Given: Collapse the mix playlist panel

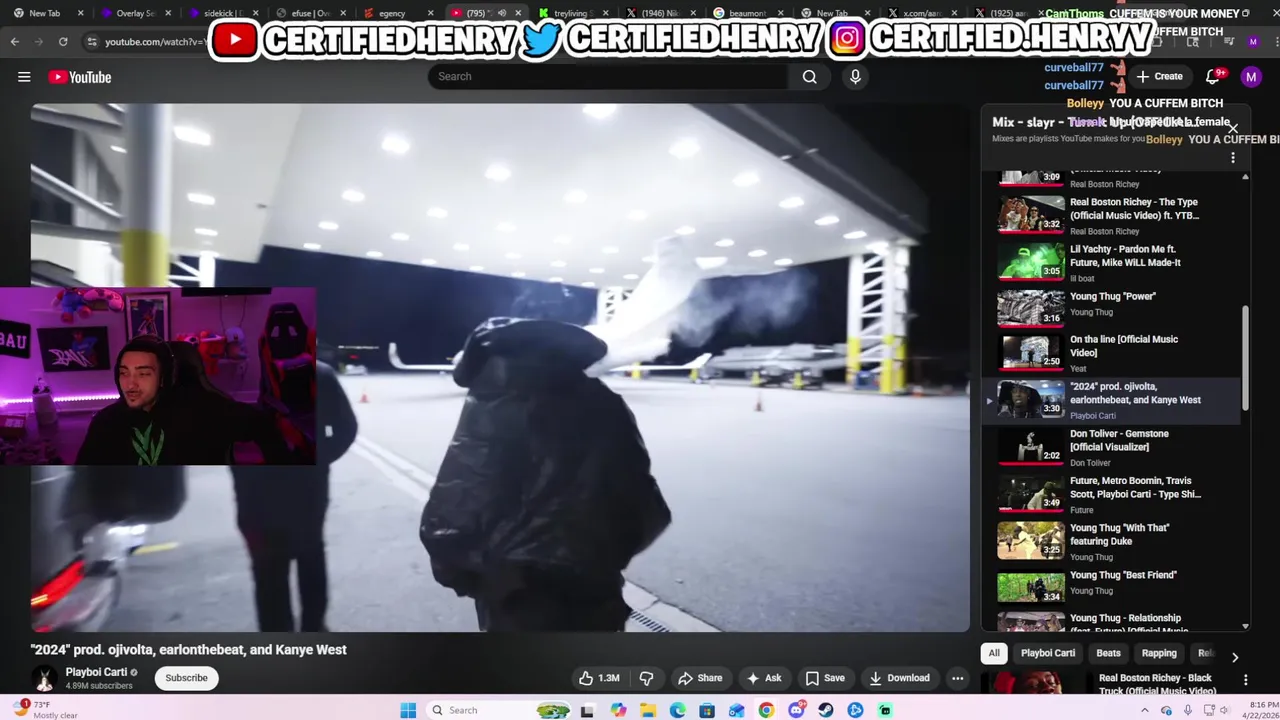Looking at the screenshot, I should coord(1233,128).
